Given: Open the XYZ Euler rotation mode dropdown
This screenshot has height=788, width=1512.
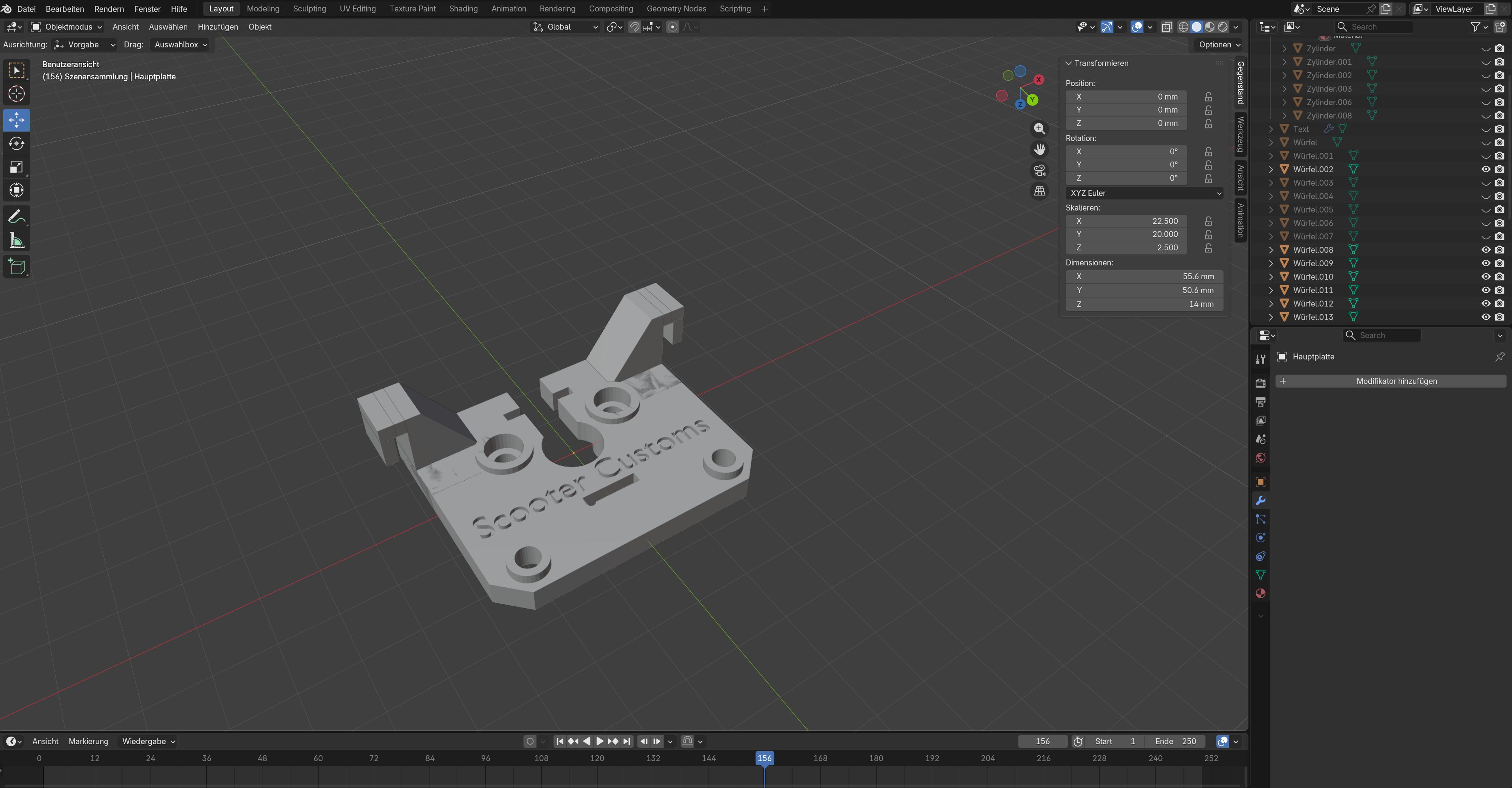Looking at the screenshot, I should pos(1144,193).
